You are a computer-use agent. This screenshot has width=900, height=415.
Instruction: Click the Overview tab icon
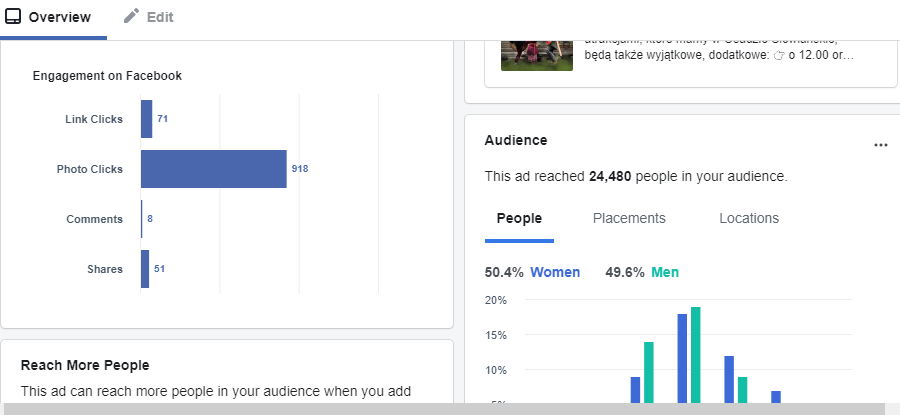13,17
